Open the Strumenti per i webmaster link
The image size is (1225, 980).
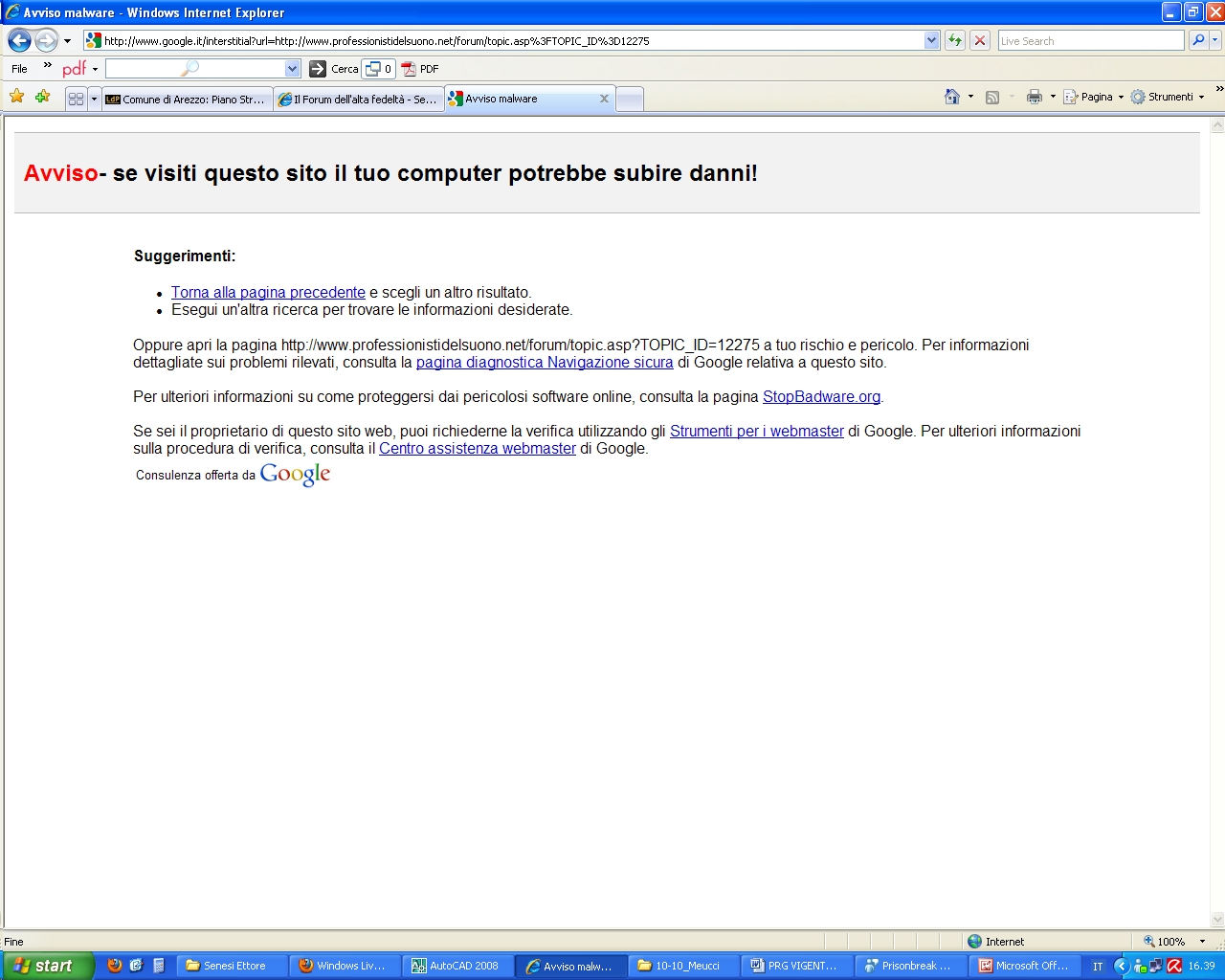757,432
